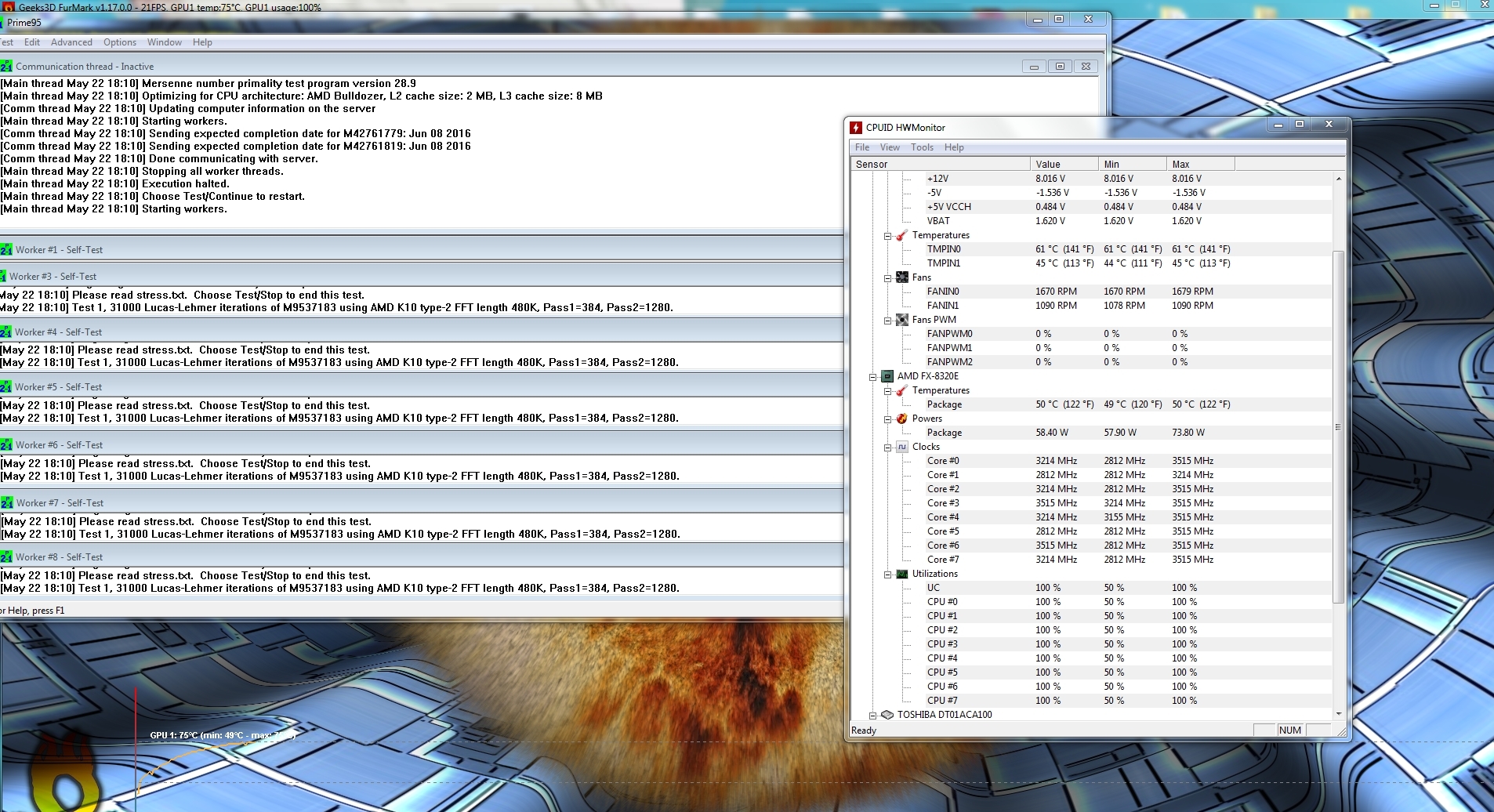Screen dimensions: 1494x812
Task: Open the Options menu in Prime95
Action: pyautogui.click(x=120, y=42)
